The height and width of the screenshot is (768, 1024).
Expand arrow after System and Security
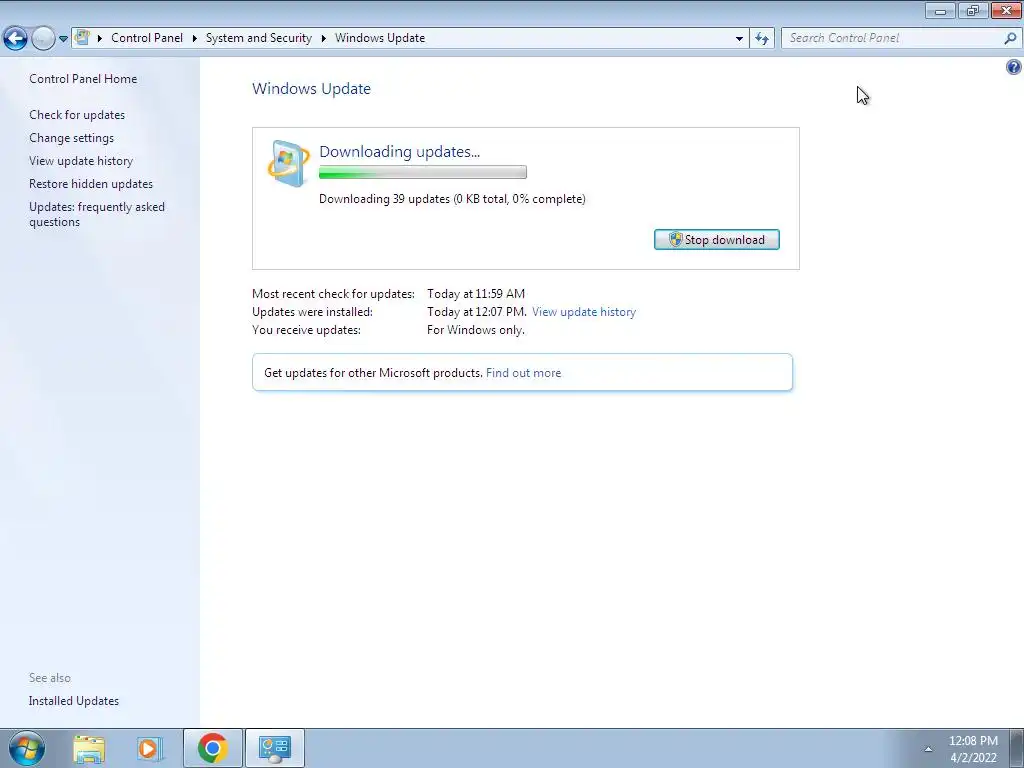click(x=323, y=39)
